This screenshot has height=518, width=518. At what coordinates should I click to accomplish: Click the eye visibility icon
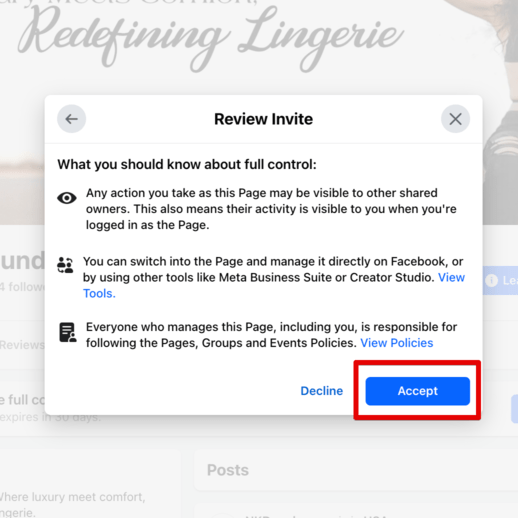tap(67, 198)
